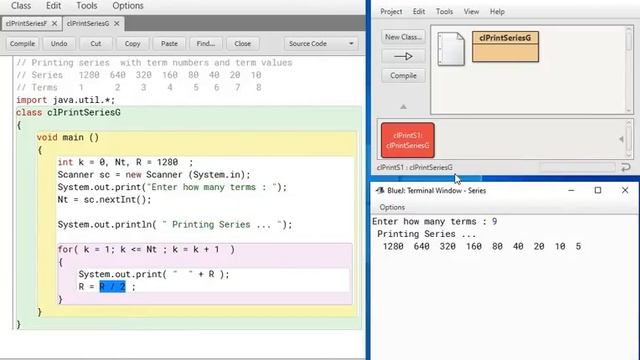
Task: Click the editor Compile button
Action: [22, 44]
